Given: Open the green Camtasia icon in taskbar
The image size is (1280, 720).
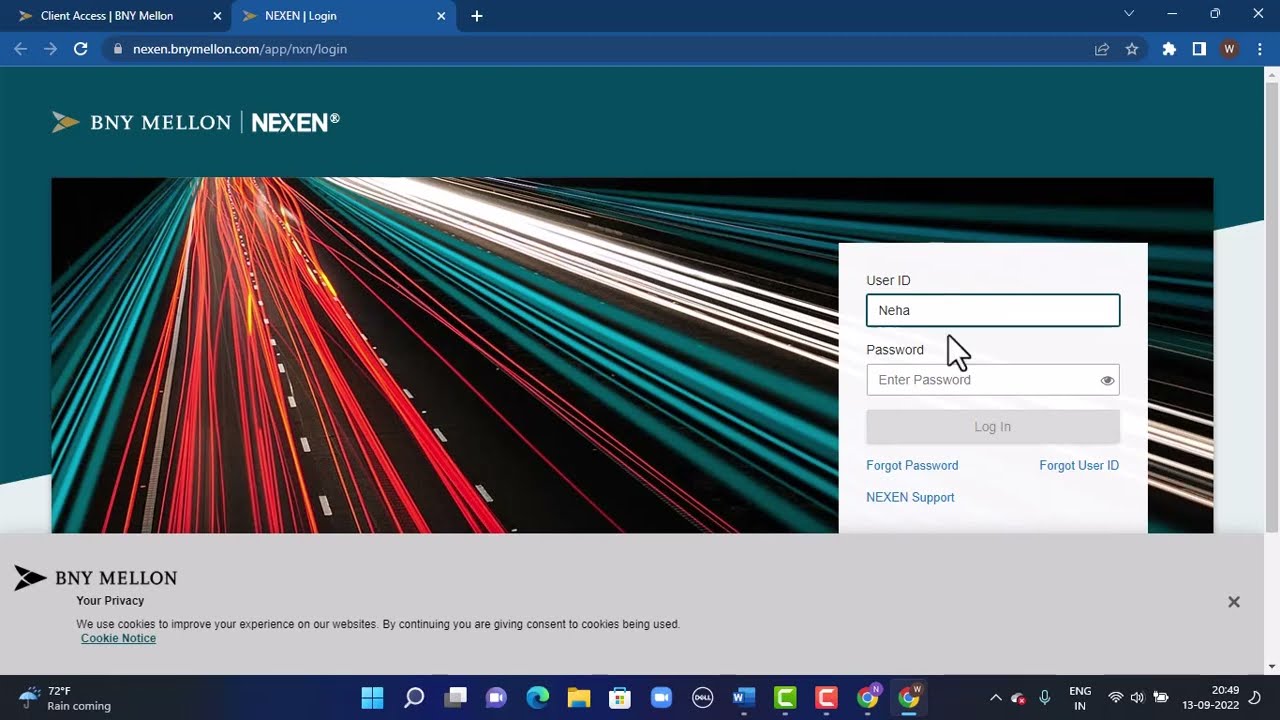Looking at the screenshot, I should [x=785, y=698].
